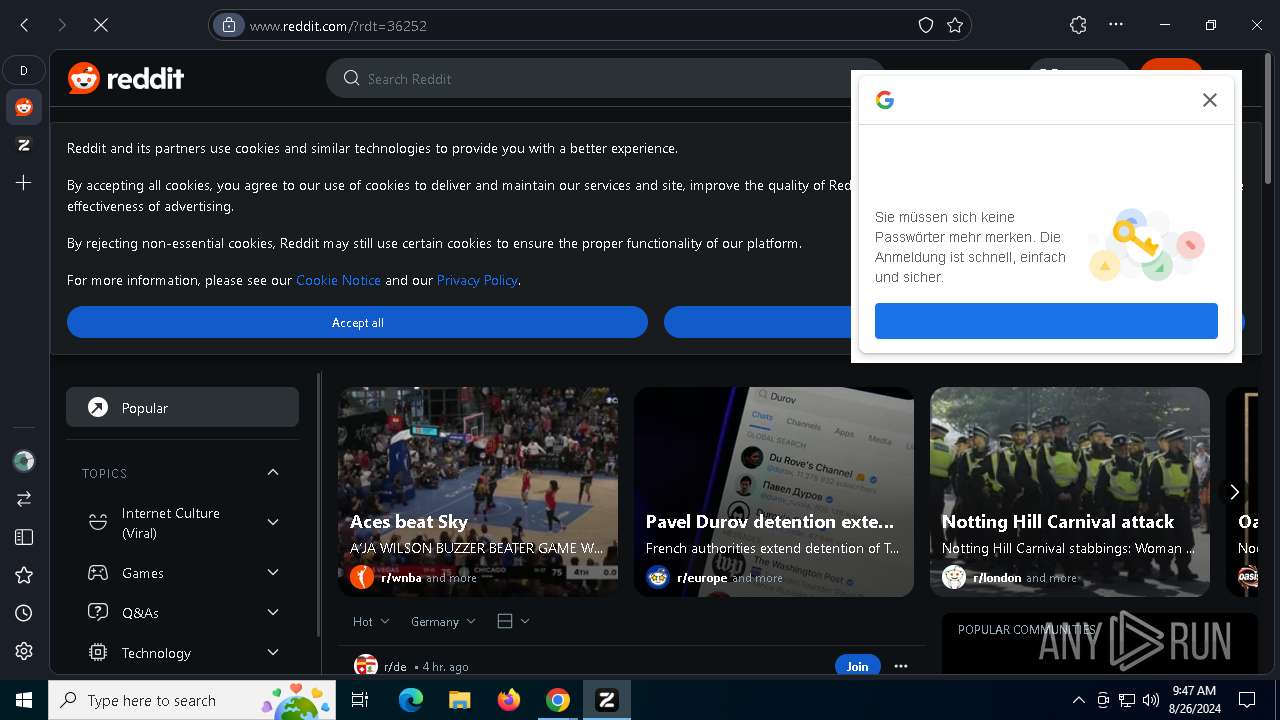
Task: Open File Explorer from taskbar
Action: pyautogui.click(x=459, y=700)
